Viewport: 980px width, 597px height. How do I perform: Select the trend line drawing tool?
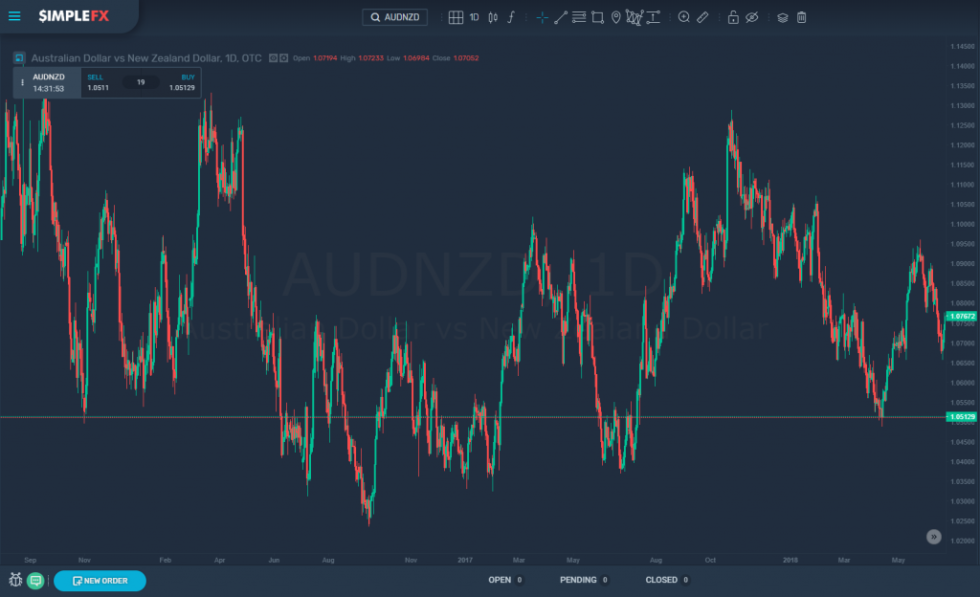click(561, 17)
